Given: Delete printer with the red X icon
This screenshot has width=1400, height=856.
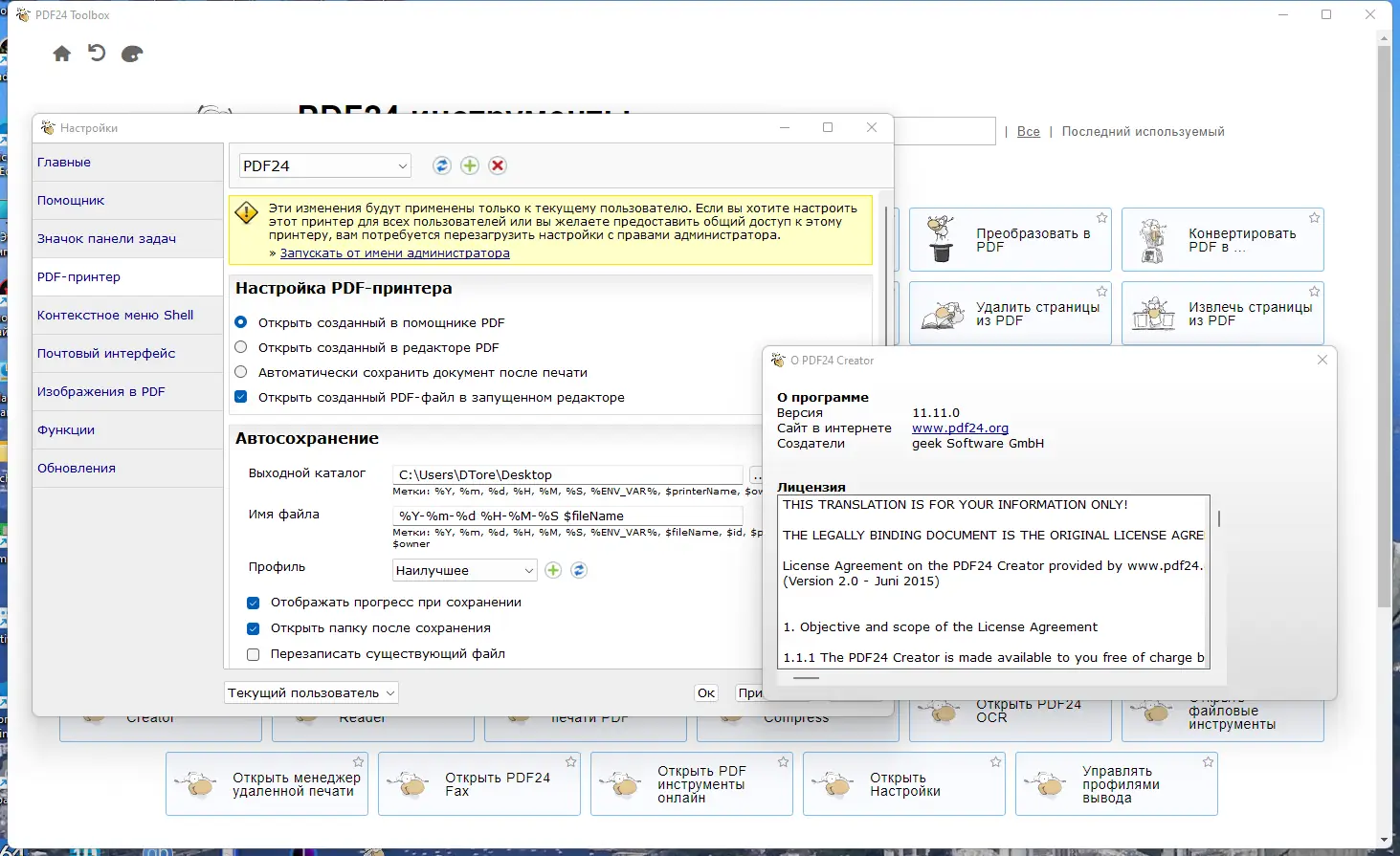Looking at the screenshot, I should coord(498,165).
